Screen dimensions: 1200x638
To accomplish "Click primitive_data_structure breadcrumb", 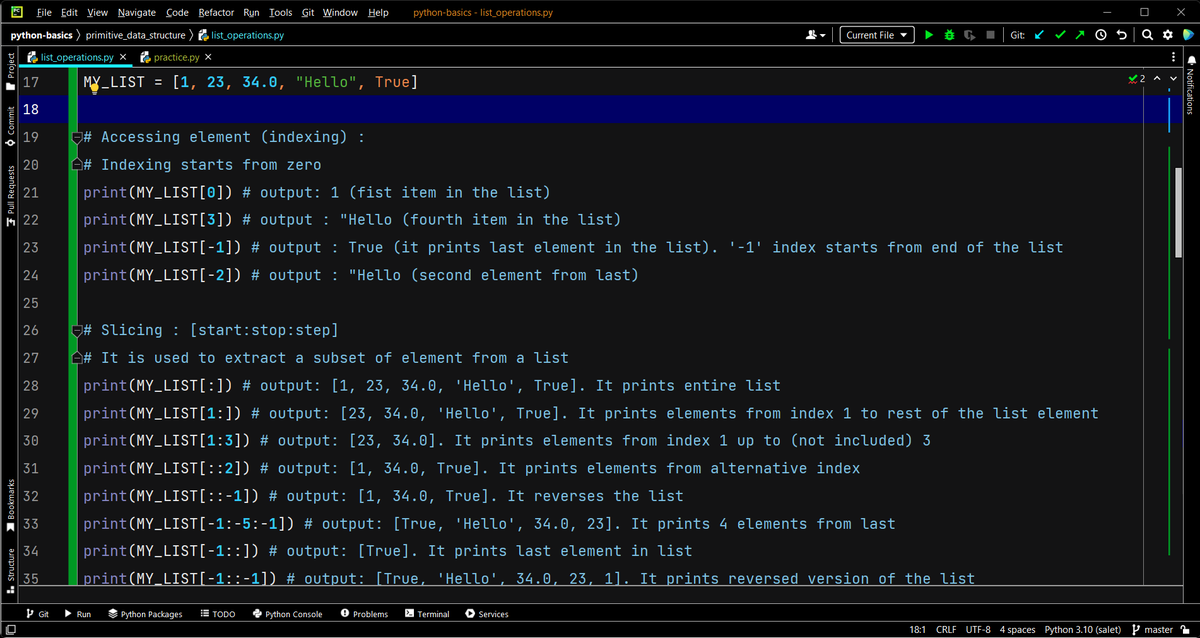I will pyautogui.click(x=136, y=35).
